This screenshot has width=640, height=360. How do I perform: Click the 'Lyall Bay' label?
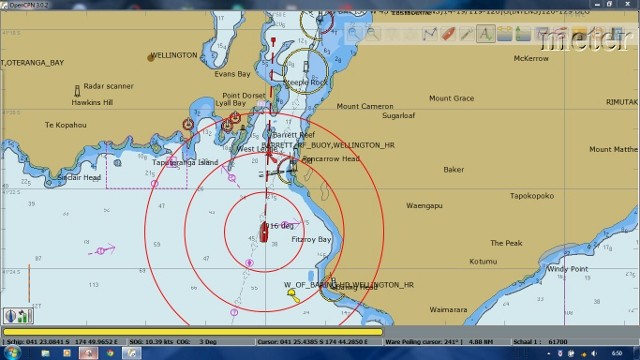coord(231,103)
